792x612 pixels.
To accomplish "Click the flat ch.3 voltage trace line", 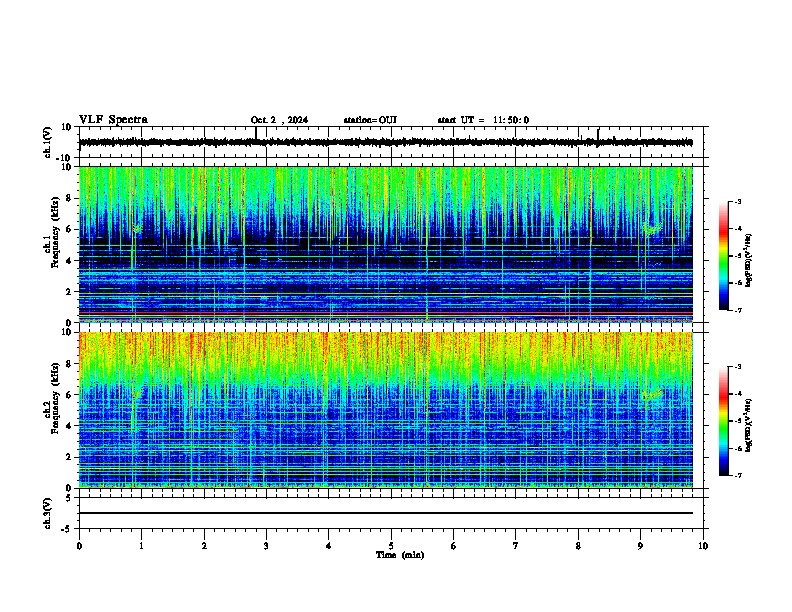I will tap(386, 513).
